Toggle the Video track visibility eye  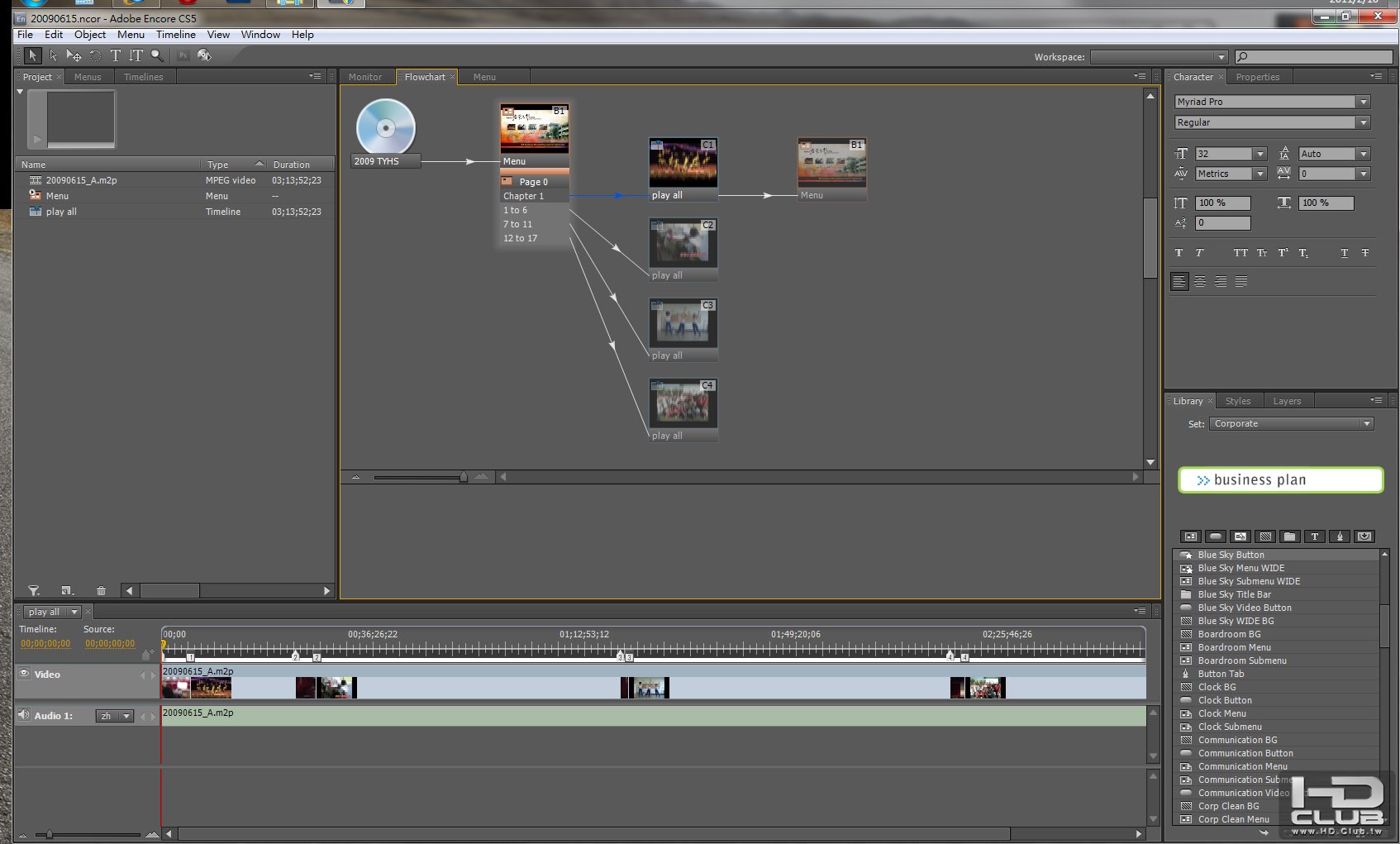point(25,674)
